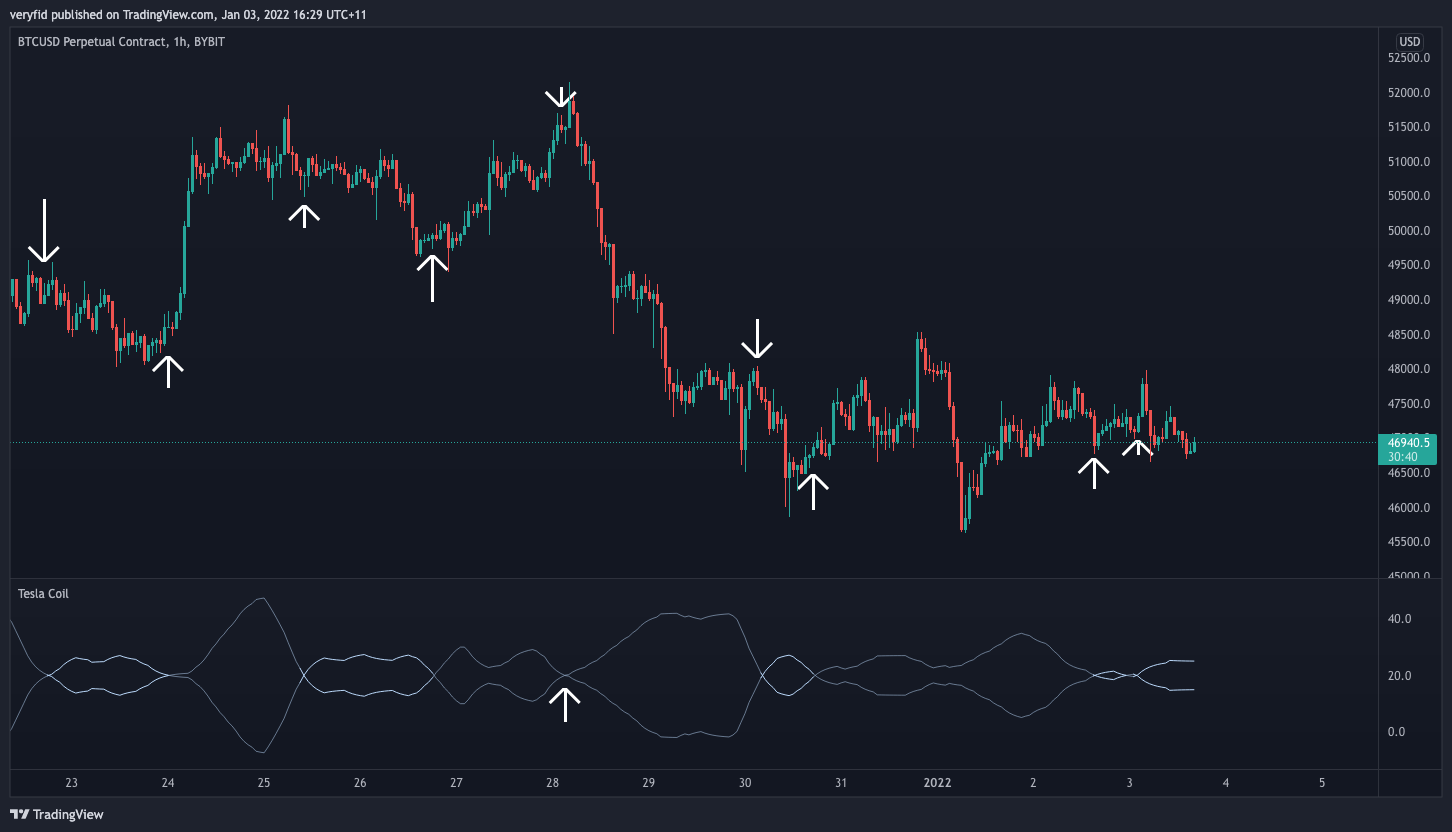Click the 50000.0 price axis label
The image size is (1452, 832).
(1408, 231)
